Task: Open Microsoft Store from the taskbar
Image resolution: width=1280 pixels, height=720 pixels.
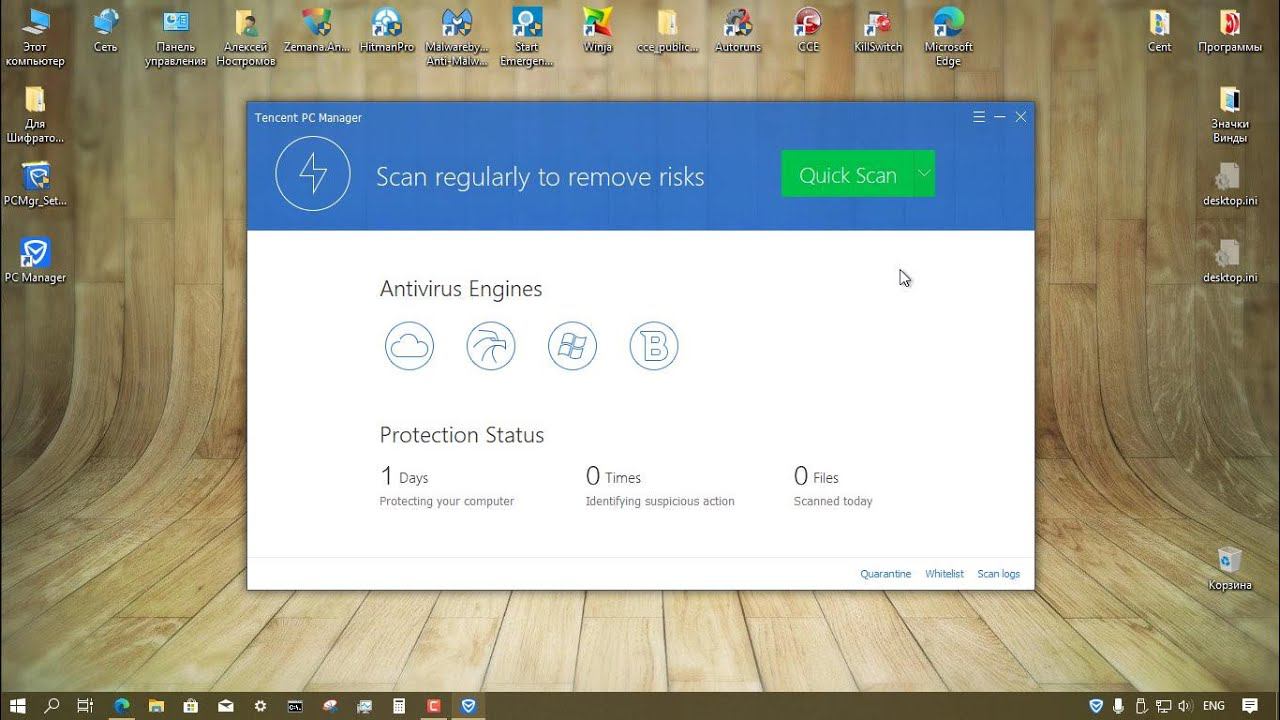Action: pos(190,705)
